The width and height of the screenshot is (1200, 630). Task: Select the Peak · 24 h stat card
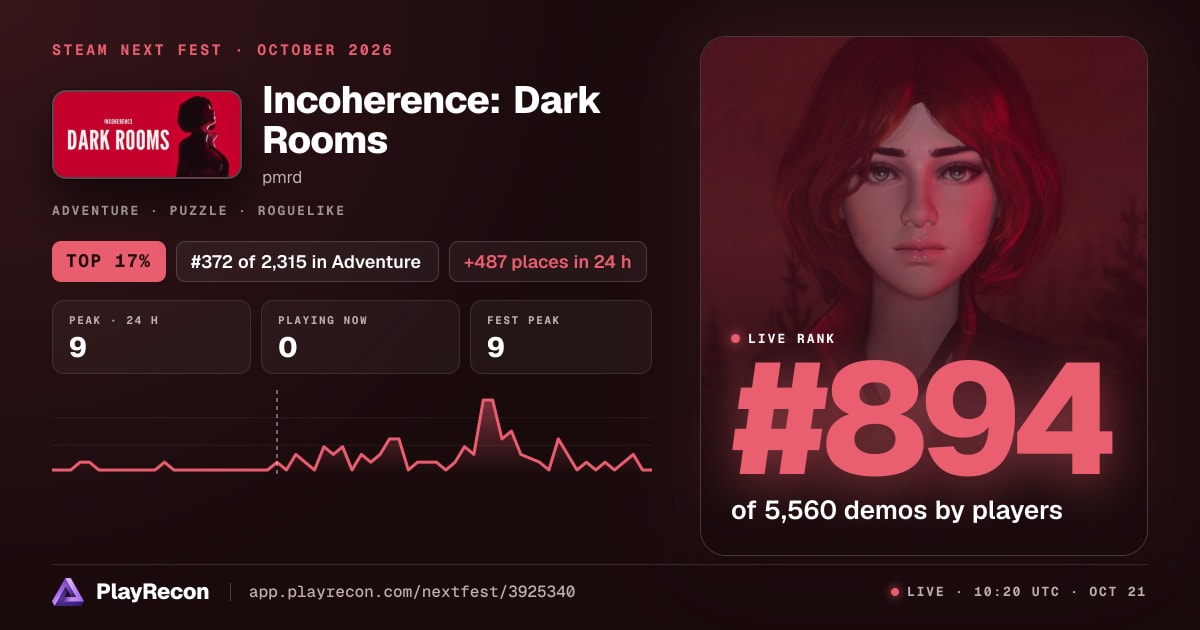[x=151, y=337]
